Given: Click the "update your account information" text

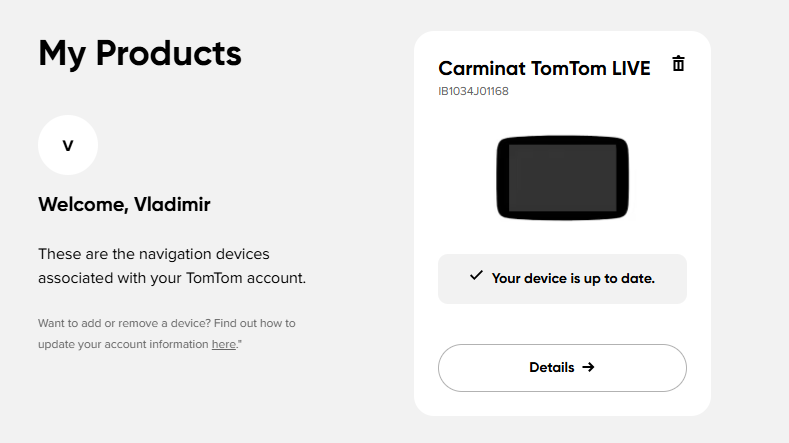Looking at the screenshot, I should tap(123, 344).
